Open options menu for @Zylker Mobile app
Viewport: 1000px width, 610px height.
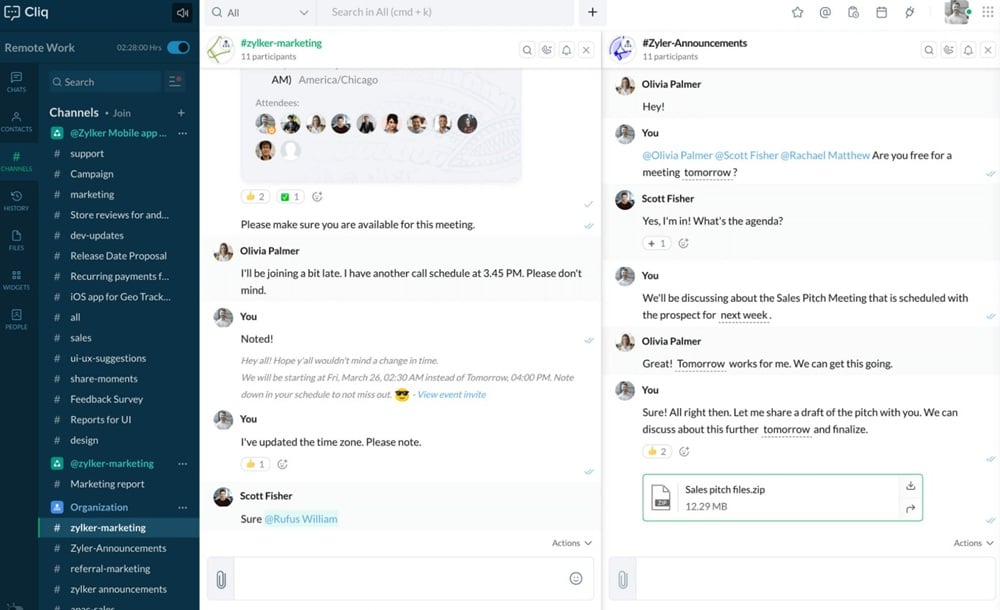click(183, 133)
